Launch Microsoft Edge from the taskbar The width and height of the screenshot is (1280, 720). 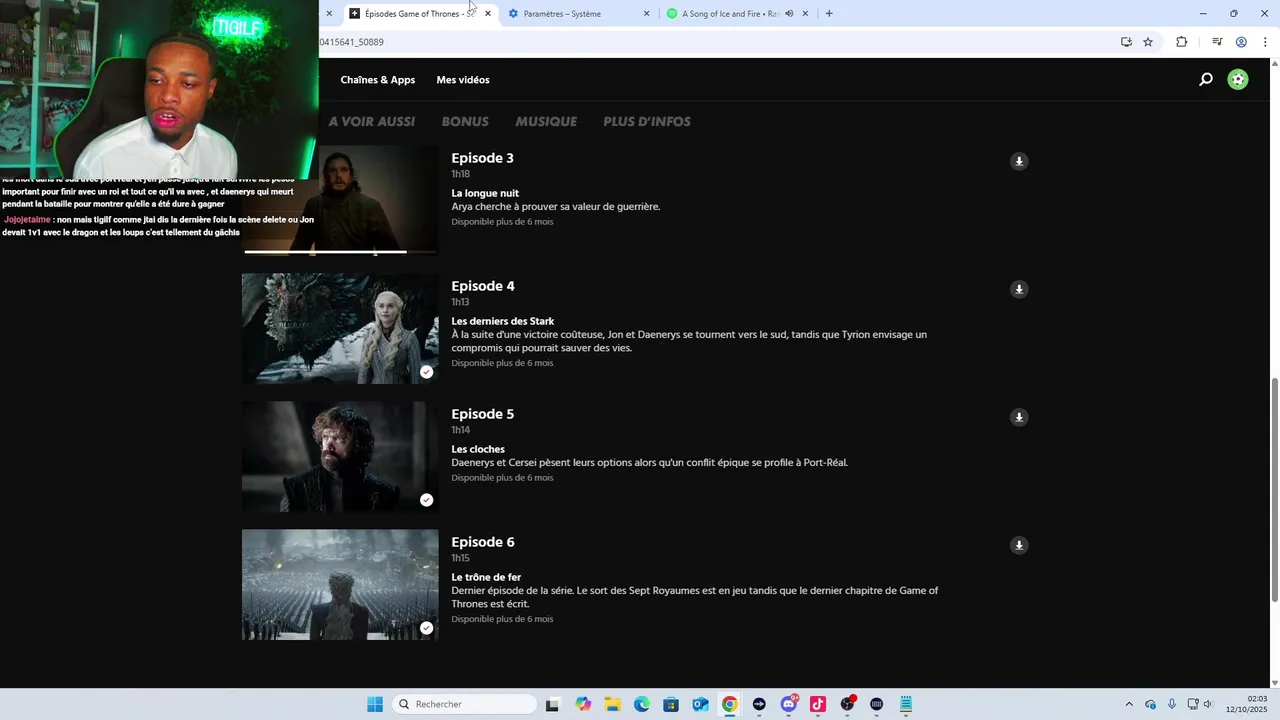642,704
